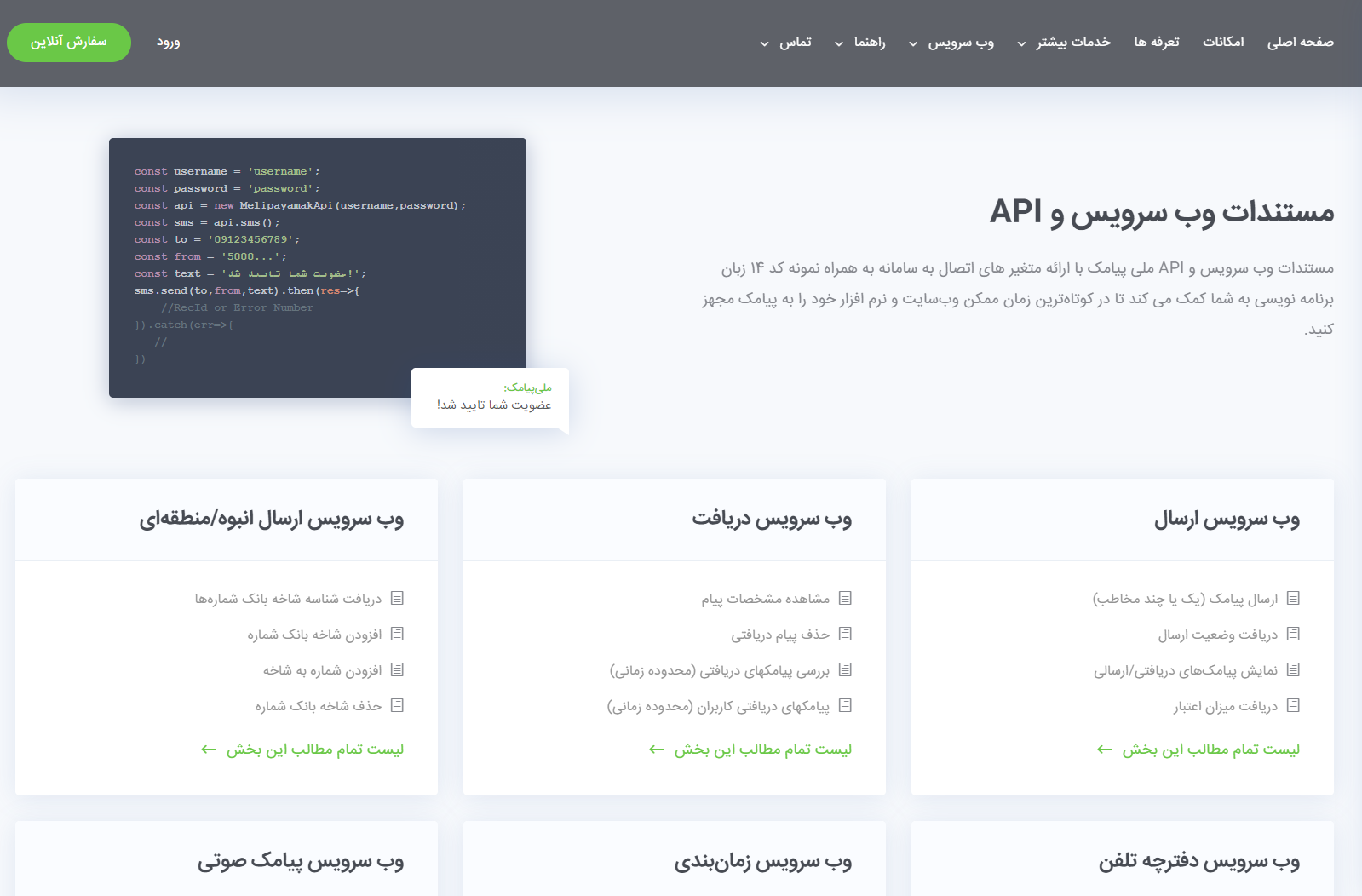Image resolution: width=1362 pixels, height=896 pixels.
Task: Click the ورود login link
Action: [x=168, y=43]
